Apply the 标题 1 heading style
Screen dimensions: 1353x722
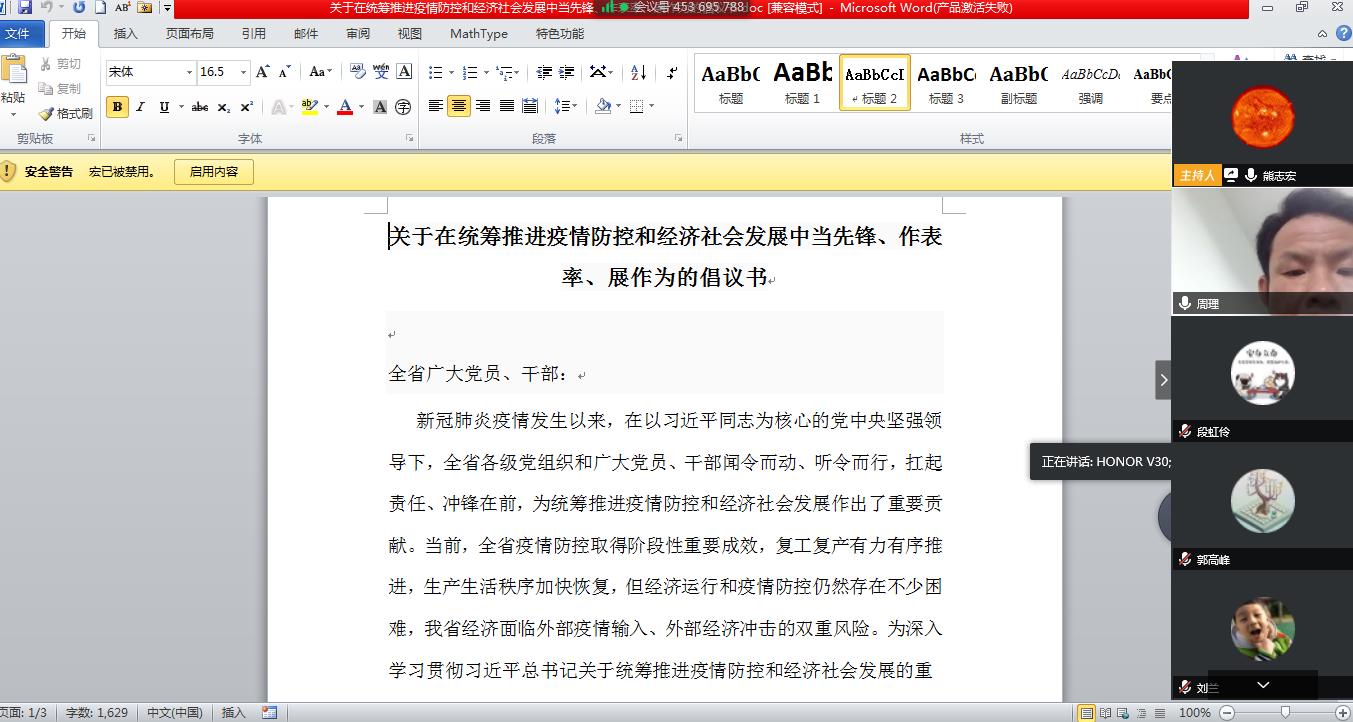(x=802, y=82)
